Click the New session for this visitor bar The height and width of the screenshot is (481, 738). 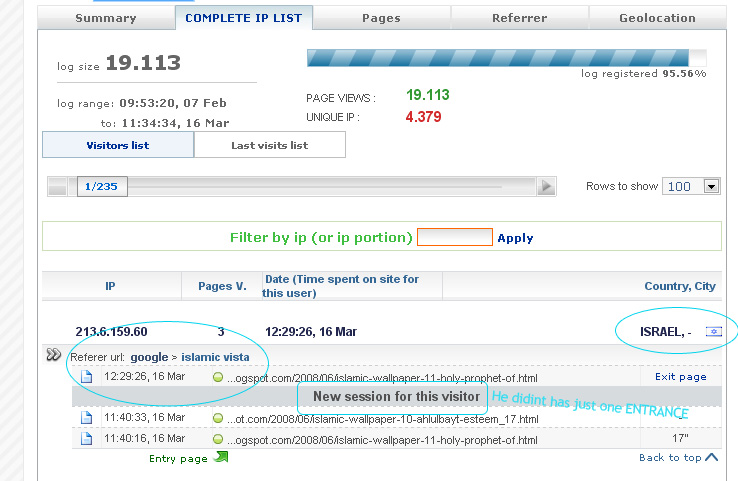[x=397, y=396]
